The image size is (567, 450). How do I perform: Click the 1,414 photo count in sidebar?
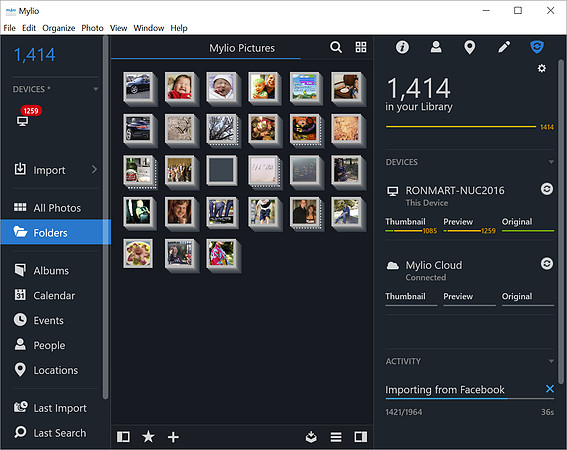tap(34, 55)
